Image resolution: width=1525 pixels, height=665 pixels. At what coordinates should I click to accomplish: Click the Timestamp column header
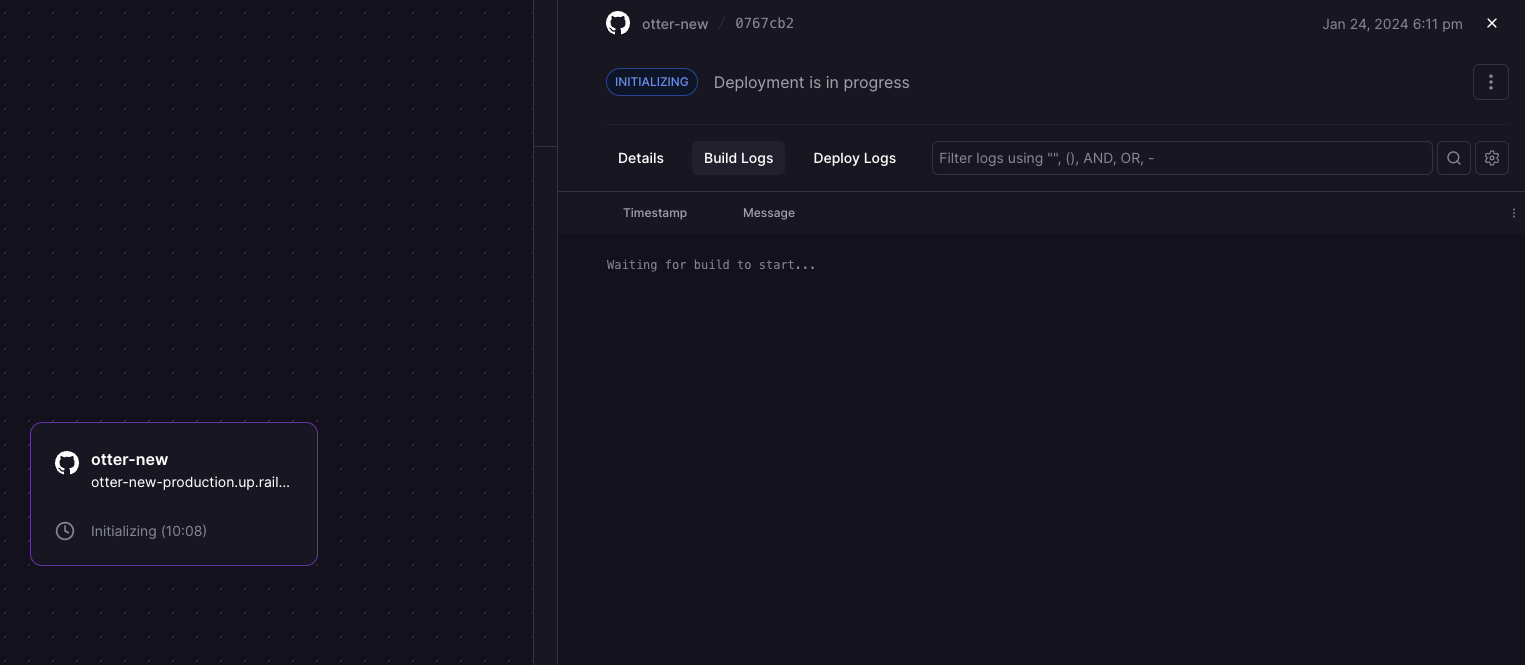click(655, 213)
